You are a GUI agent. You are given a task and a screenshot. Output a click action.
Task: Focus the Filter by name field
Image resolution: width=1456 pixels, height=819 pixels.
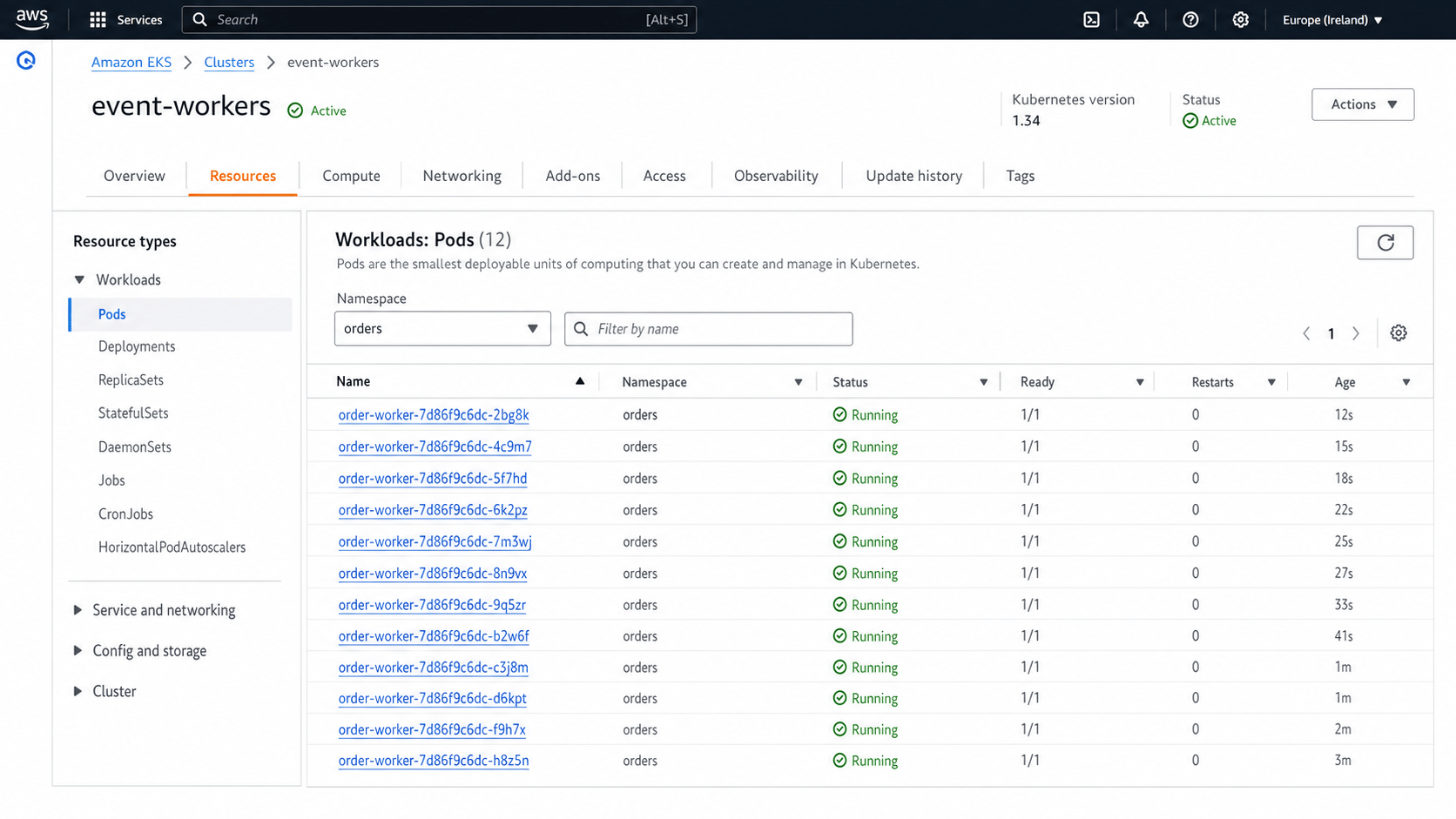point(708,329)
